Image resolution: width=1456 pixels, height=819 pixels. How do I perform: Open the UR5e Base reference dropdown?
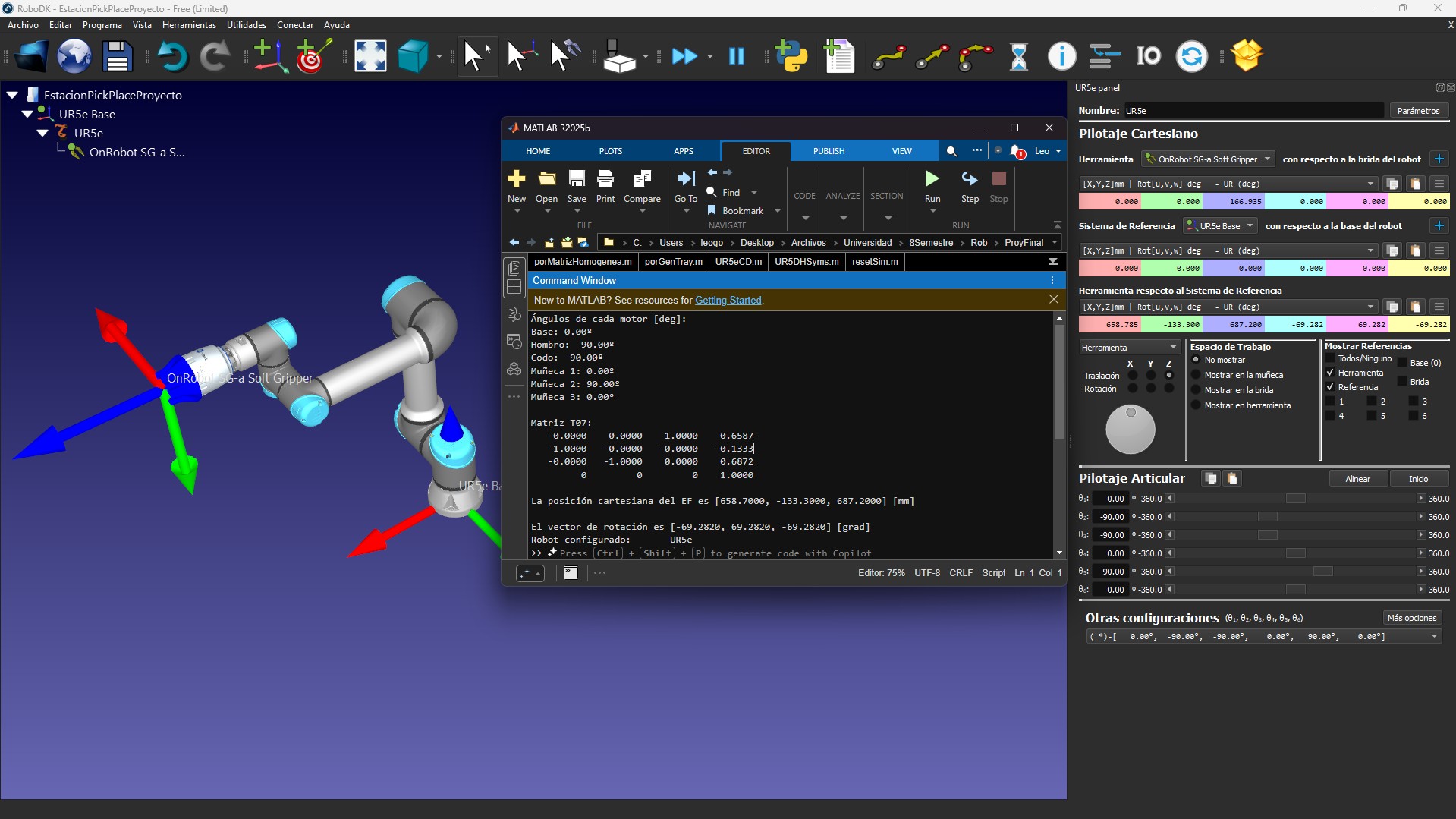pyautogui.click(x=1221, y=226)
